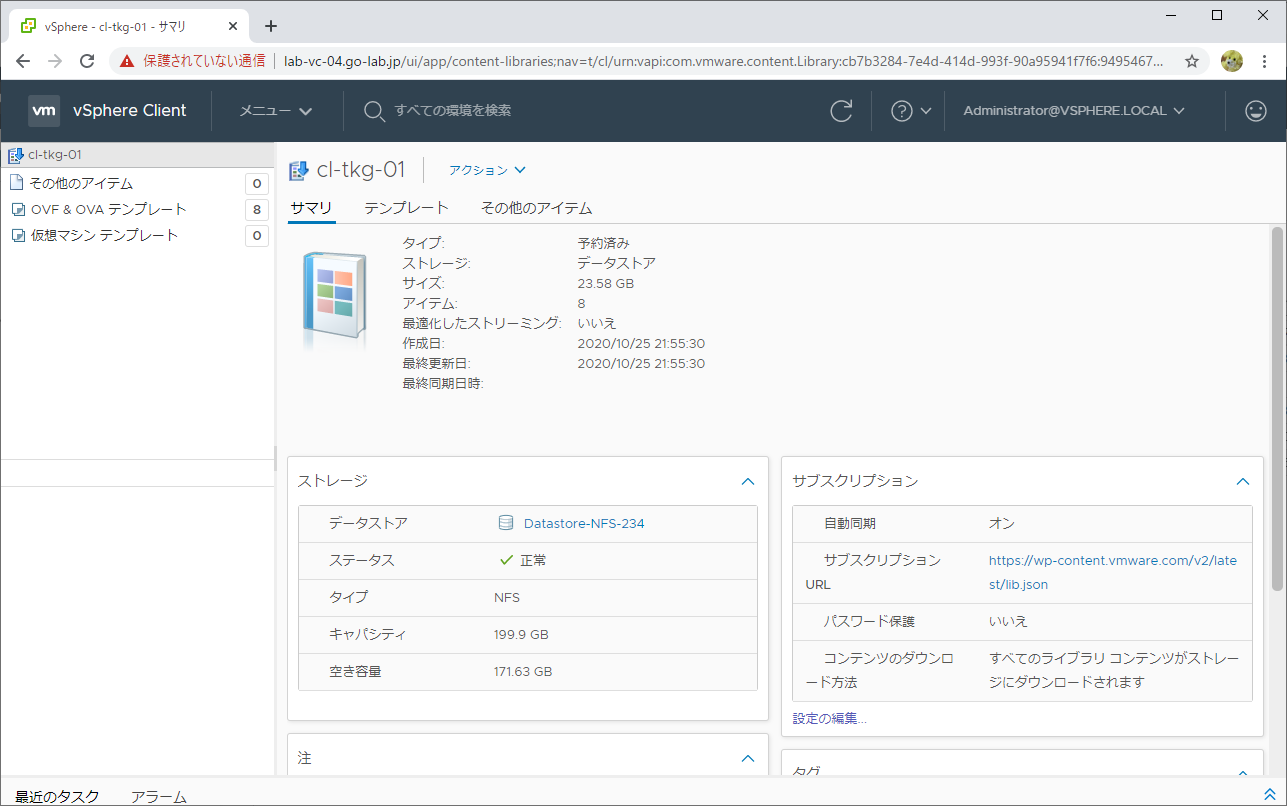Bookmark page with star icon
The image size is (1287, 806).
[1192, 61]
